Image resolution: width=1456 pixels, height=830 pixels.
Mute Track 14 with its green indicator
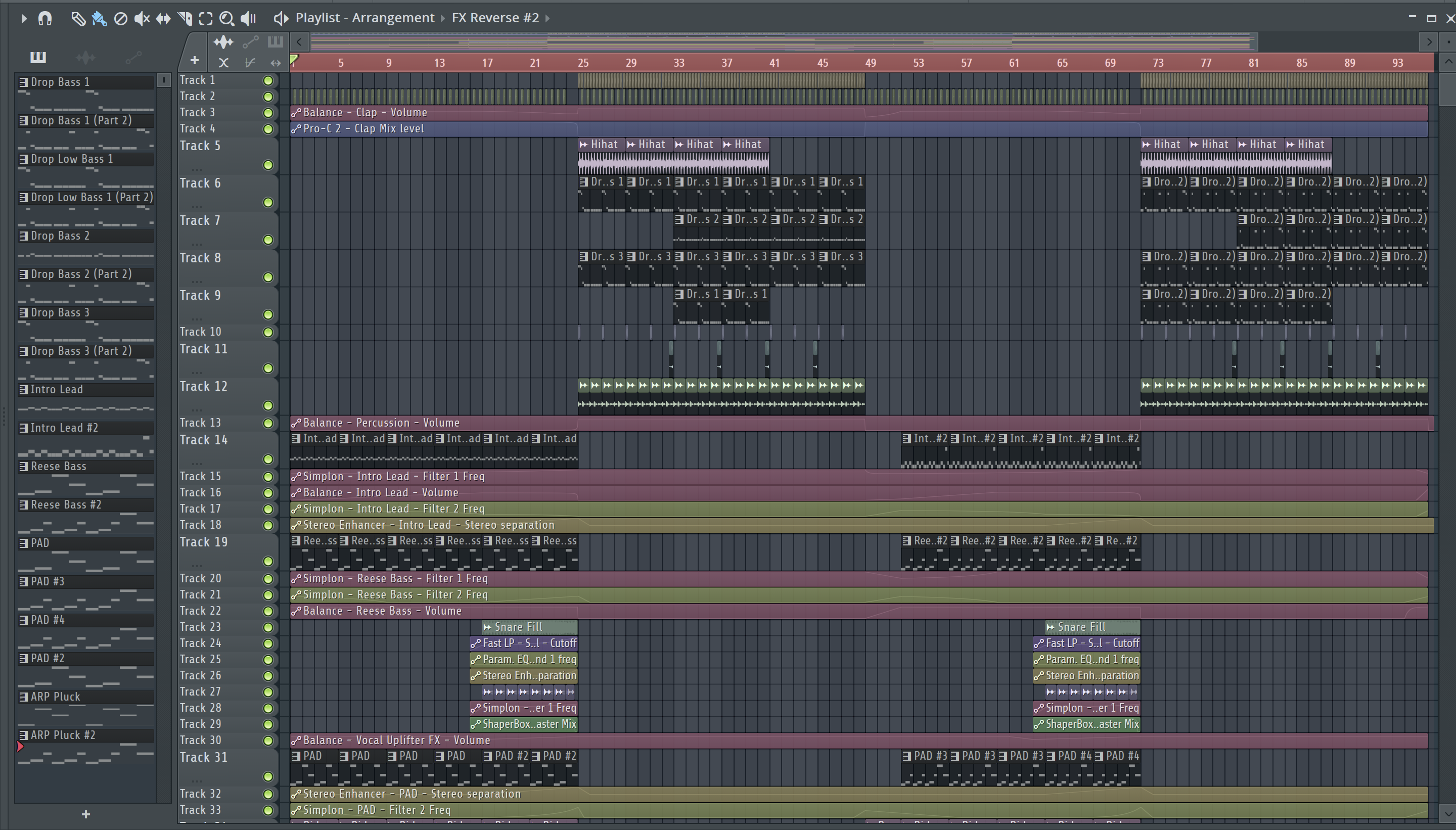pyautogui.click(x=267, y=459)
